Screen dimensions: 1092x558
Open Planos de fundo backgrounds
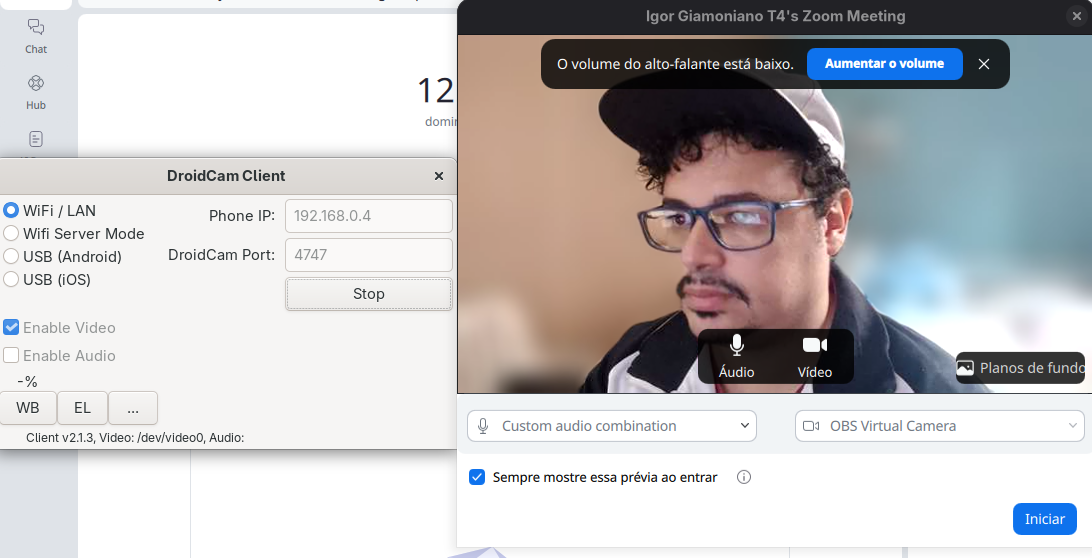click(x=1020, y=368)
